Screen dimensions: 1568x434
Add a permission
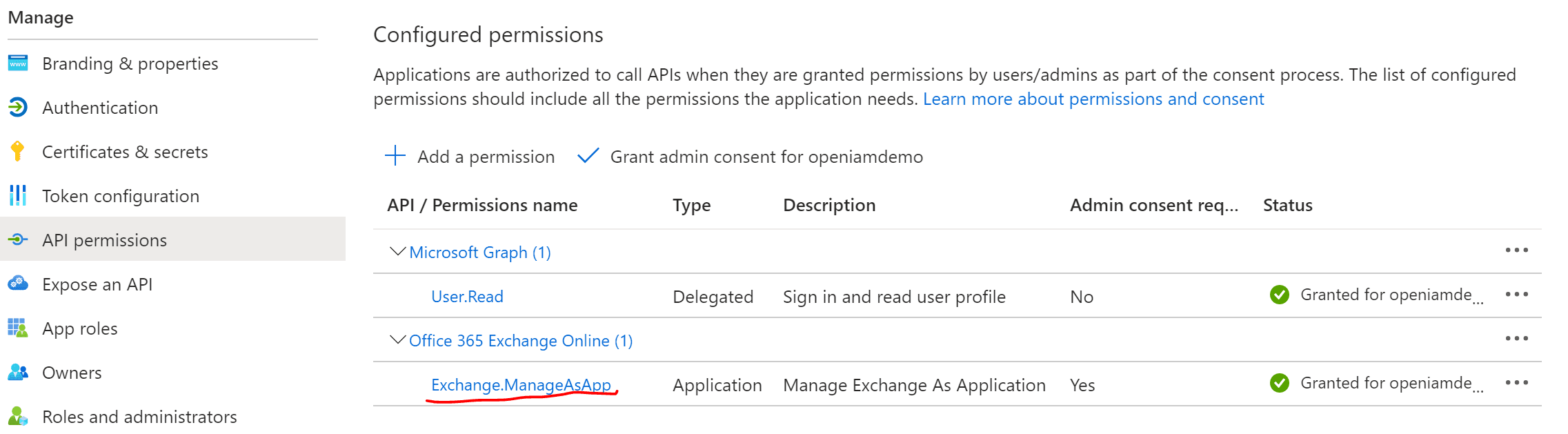[x=470, y=157]
